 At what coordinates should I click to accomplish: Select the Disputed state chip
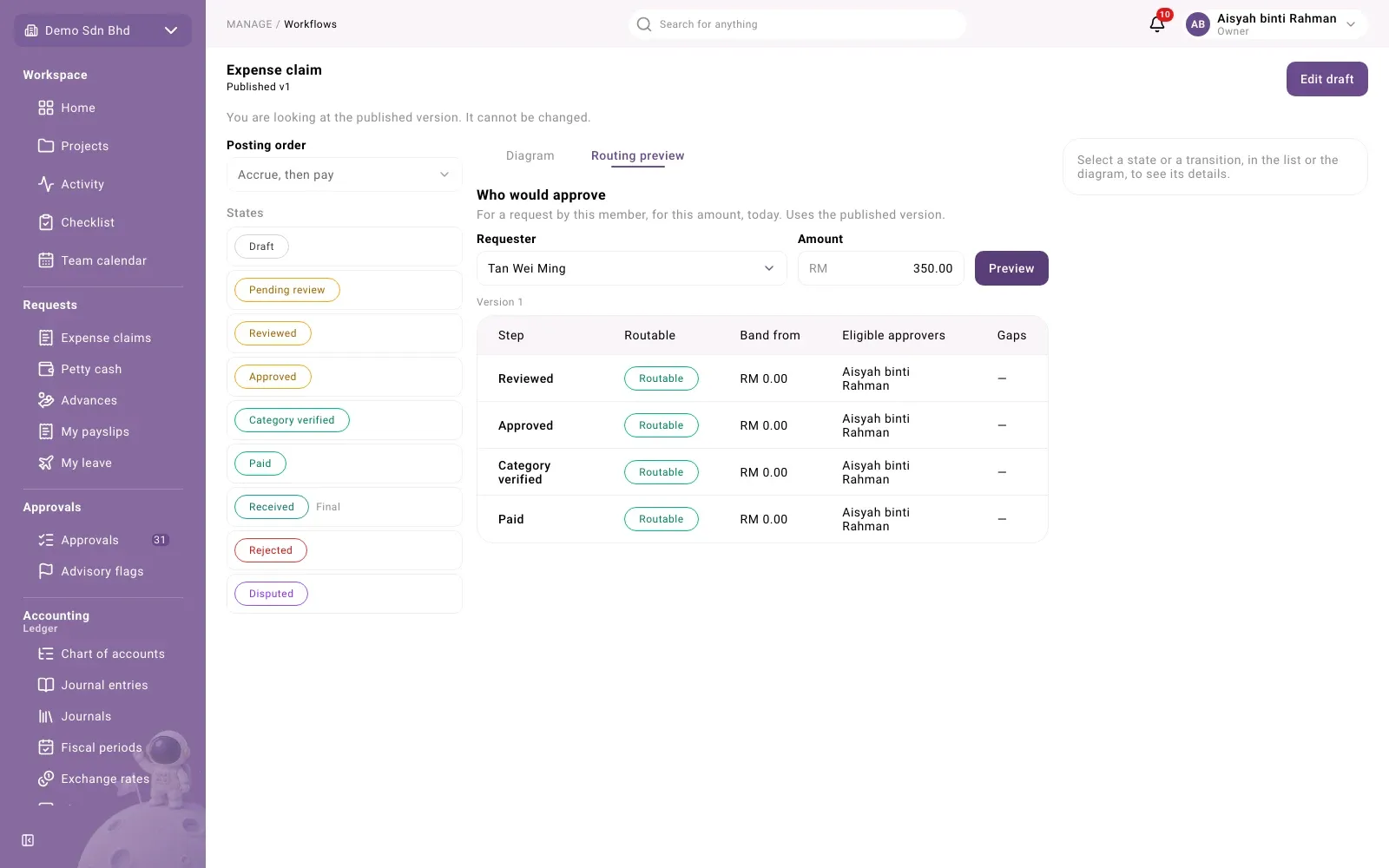point(272,594)
